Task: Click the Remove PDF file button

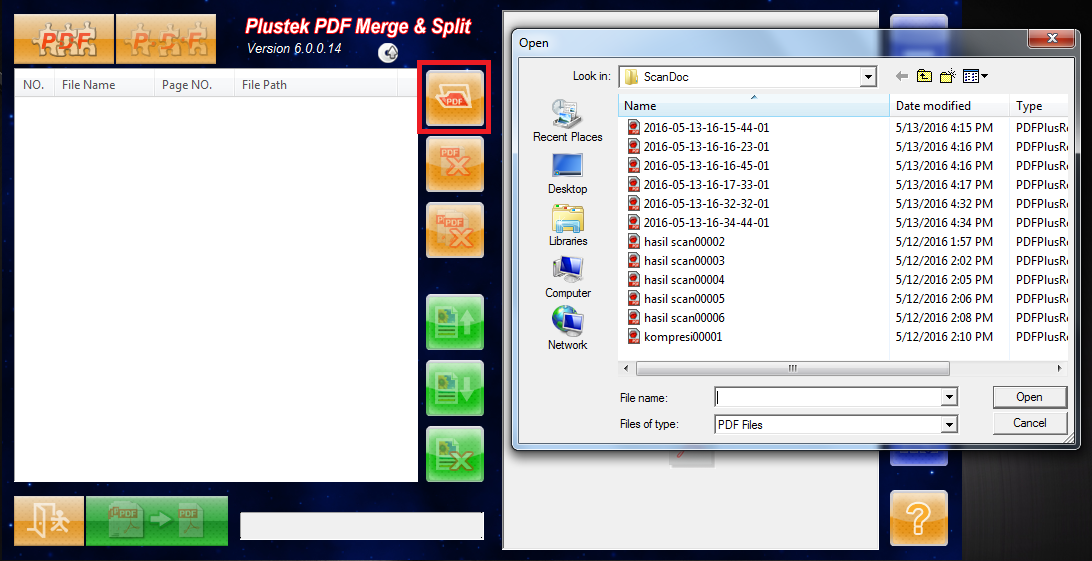Action: tap(455, 164)
